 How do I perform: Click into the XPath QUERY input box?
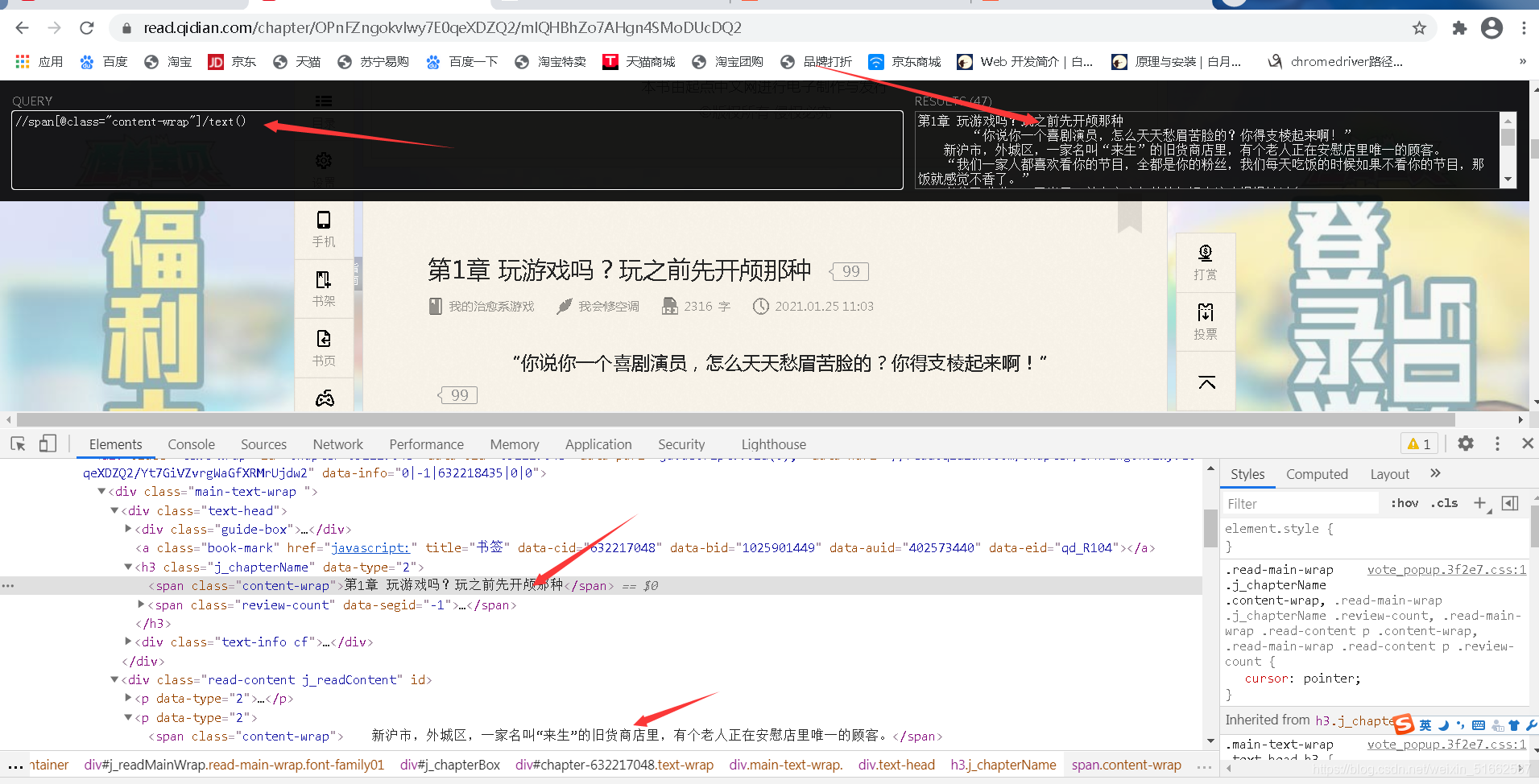click(457, 150)
